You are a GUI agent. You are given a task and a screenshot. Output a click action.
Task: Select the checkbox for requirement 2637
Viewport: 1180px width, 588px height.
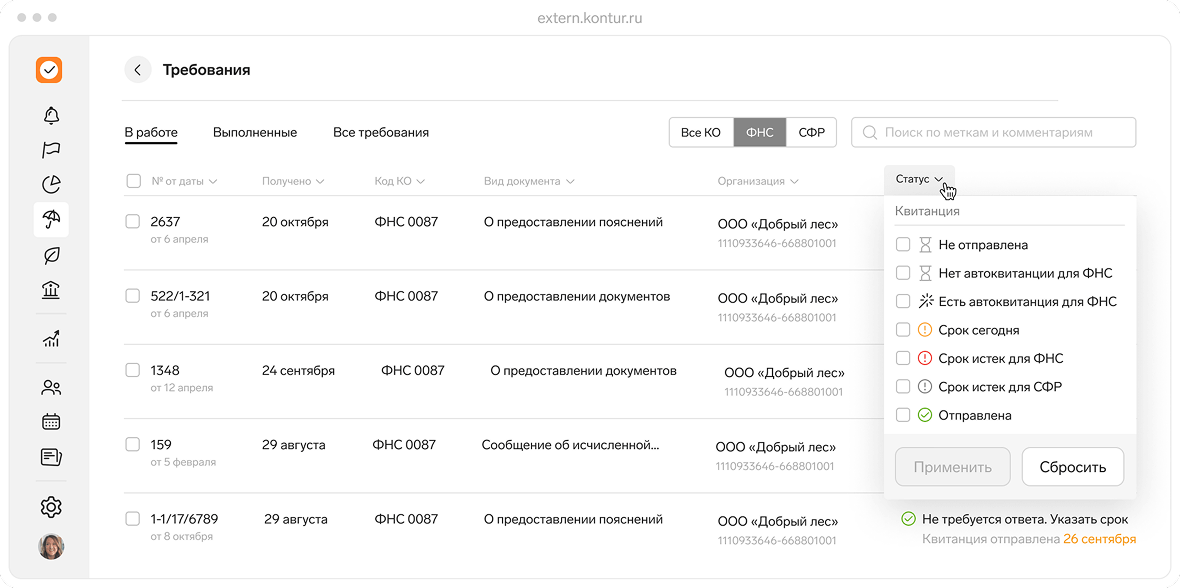[132, 222]
